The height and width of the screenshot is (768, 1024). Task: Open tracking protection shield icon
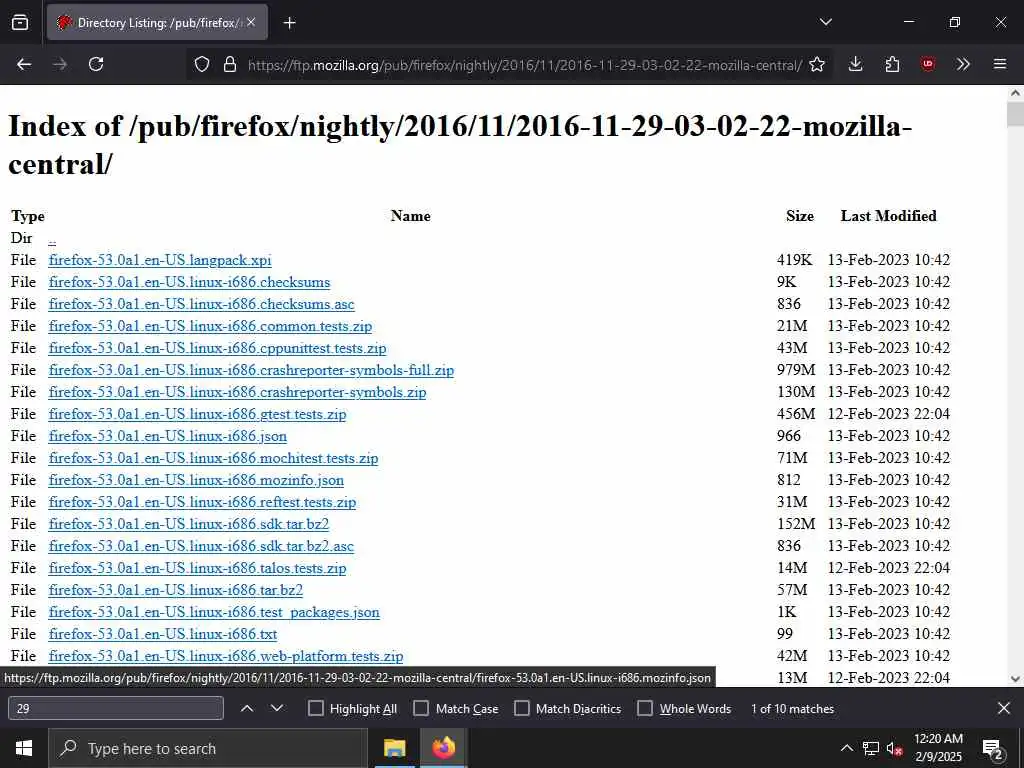click(202, 64)
